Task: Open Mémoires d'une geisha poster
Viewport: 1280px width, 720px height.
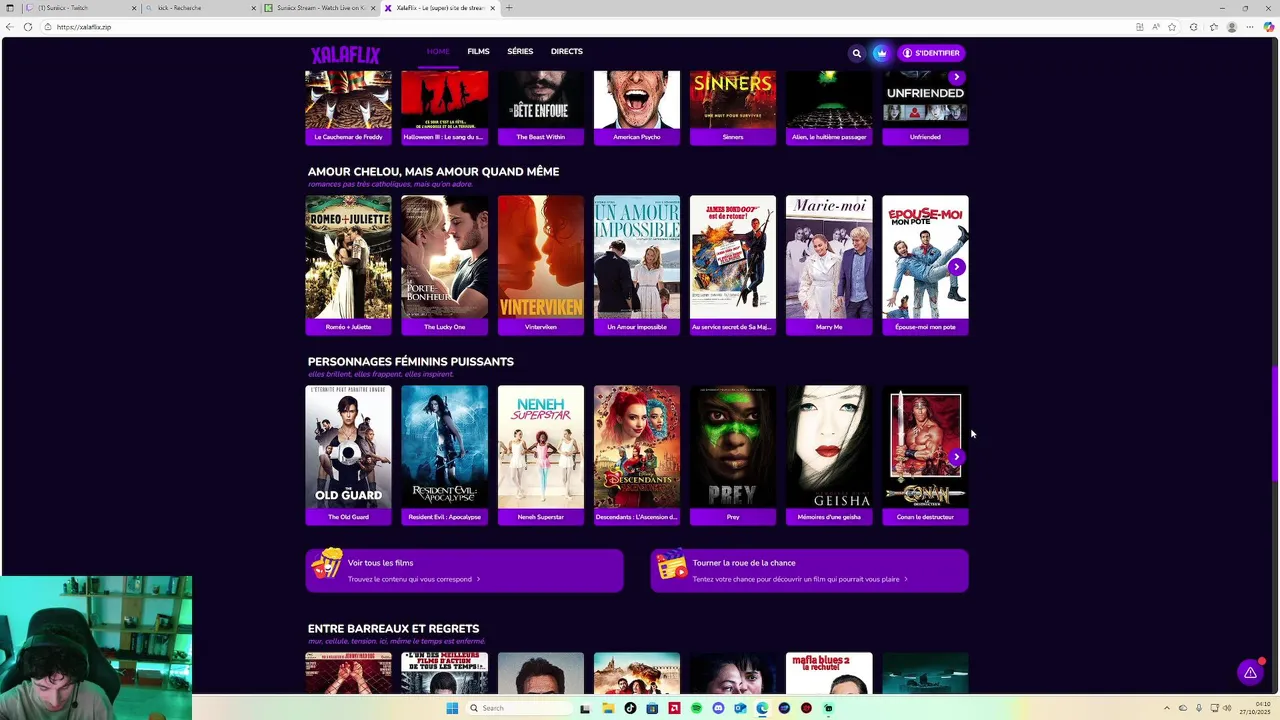Action: tap(828, 447)
